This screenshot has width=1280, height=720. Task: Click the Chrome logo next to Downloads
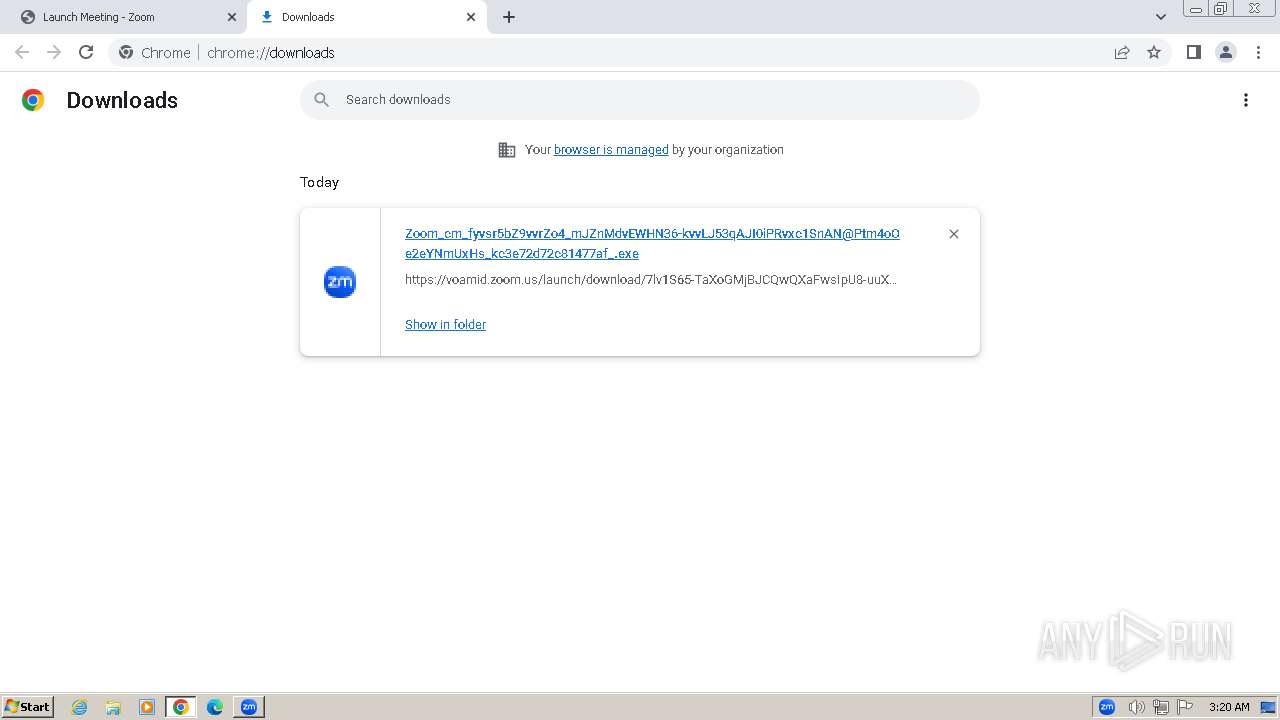coord(33,100)
